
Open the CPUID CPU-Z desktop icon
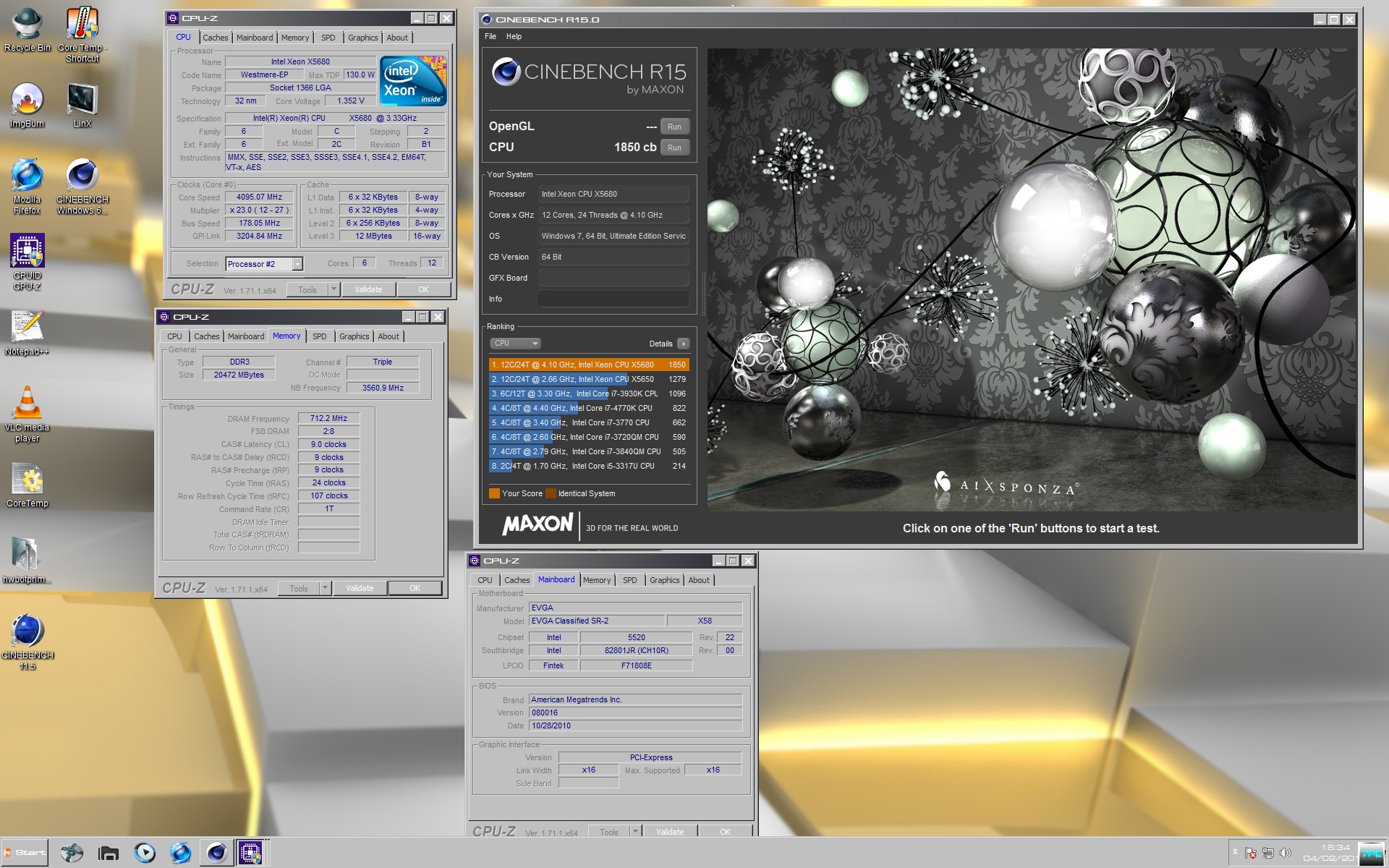click(27, 262)
